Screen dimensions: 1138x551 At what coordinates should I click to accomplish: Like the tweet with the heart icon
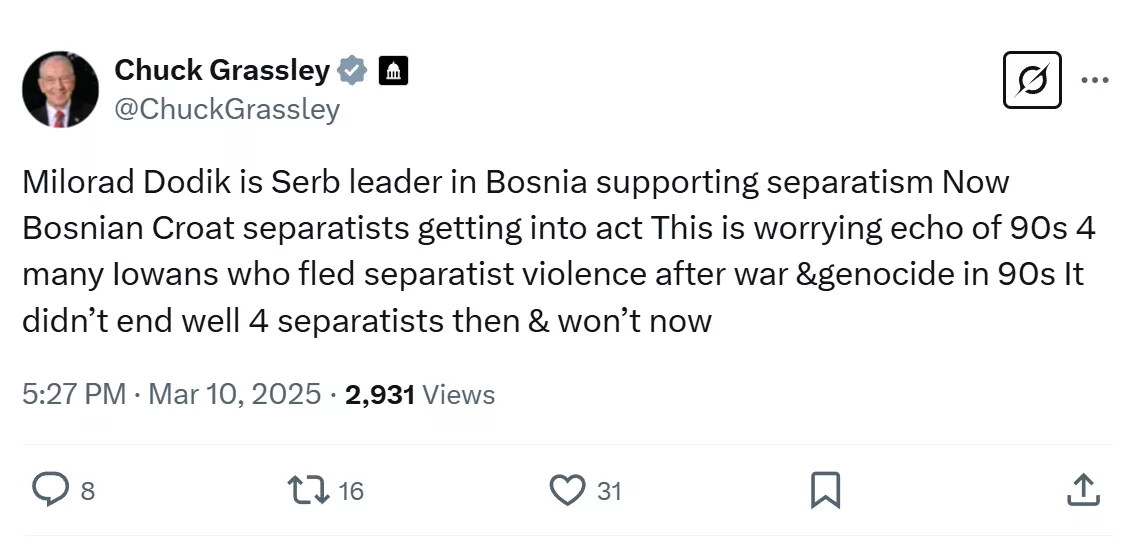pyautogui.click(x=567, y=490)
